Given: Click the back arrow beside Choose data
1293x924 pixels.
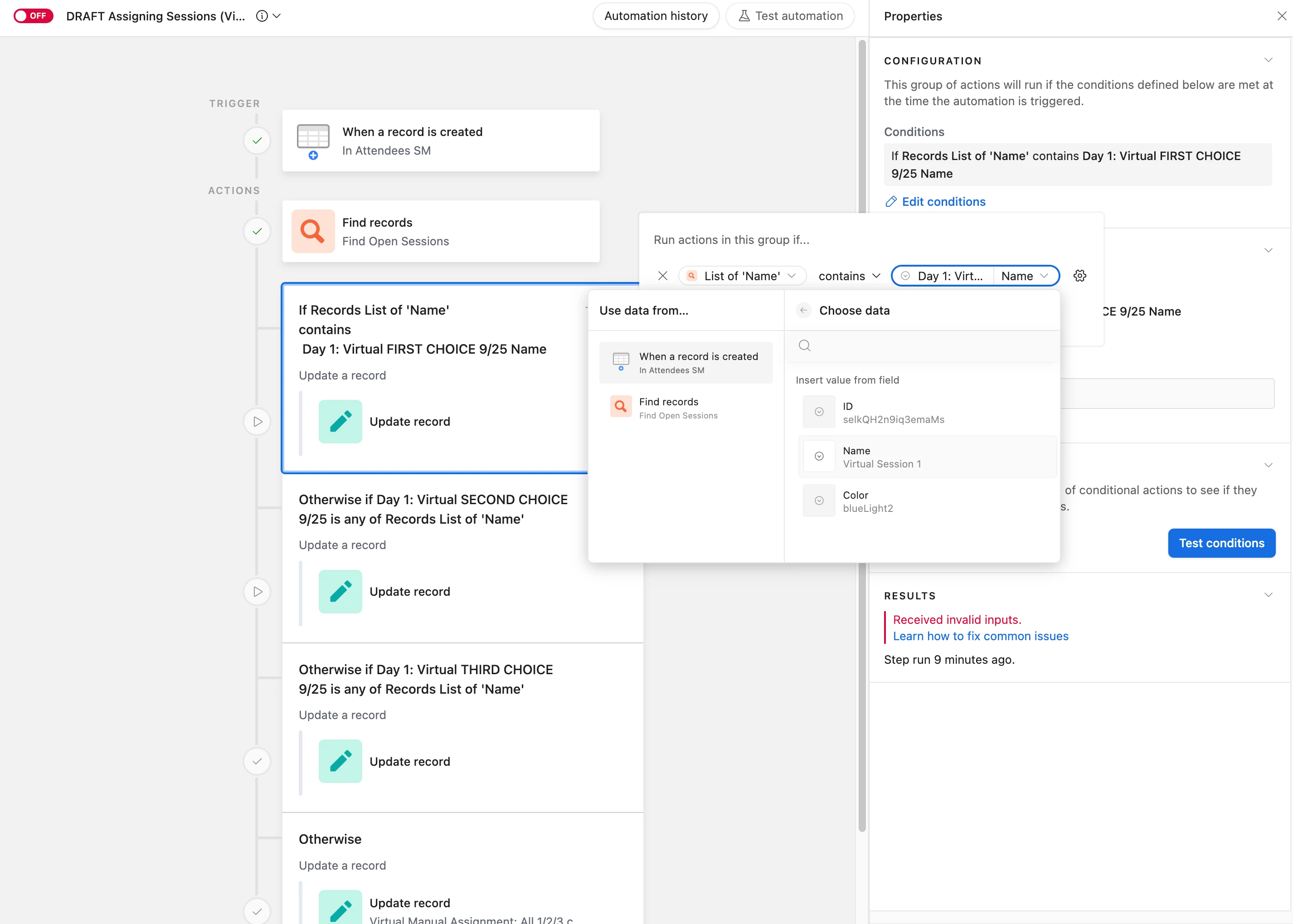Looking at the screenshot, I should (x=803, y=311).
